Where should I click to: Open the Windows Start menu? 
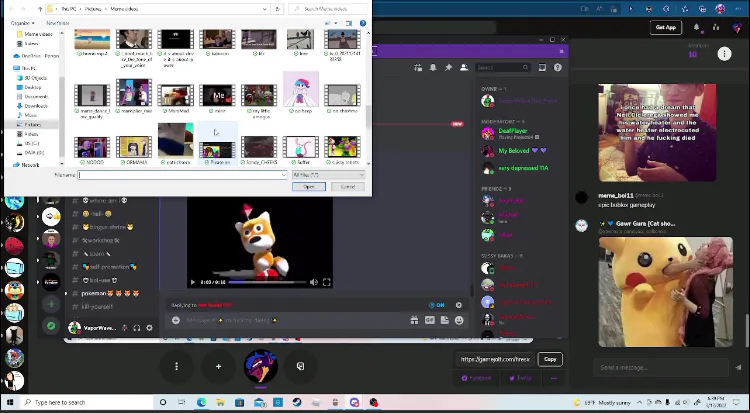point(10,402)
